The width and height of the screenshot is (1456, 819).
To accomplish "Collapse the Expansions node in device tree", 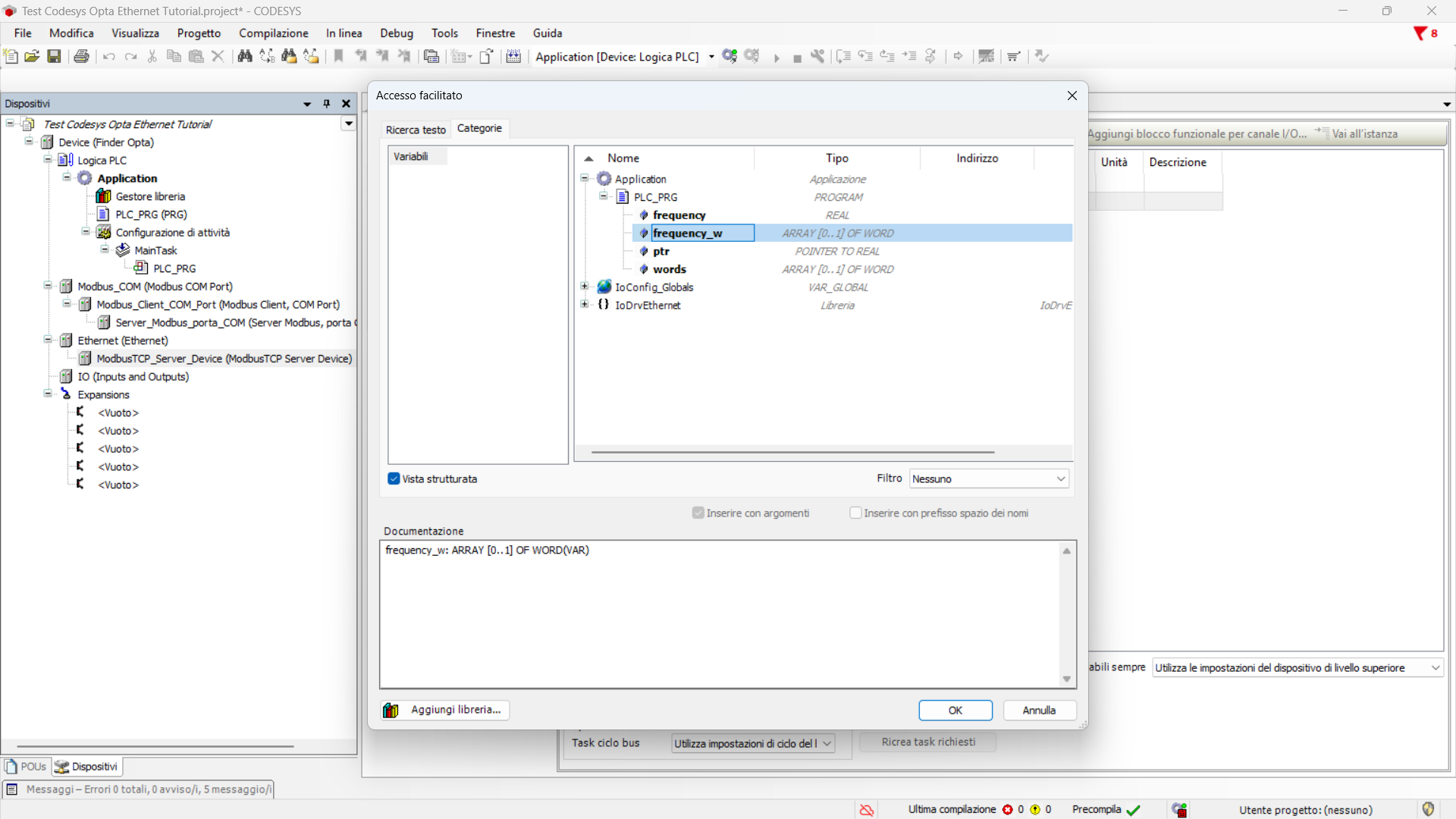I will (x=48, y=394).
